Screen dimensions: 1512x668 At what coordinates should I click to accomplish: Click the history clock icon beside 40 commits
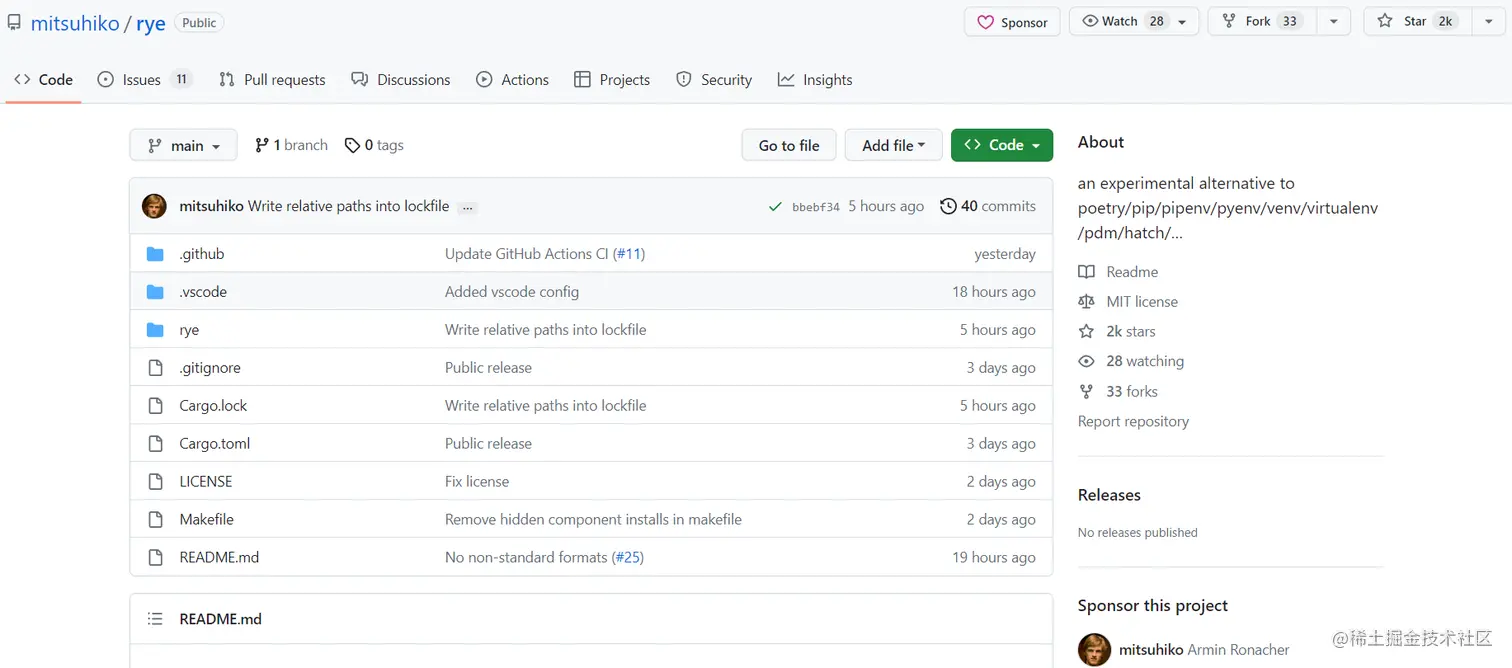(948, 206)
